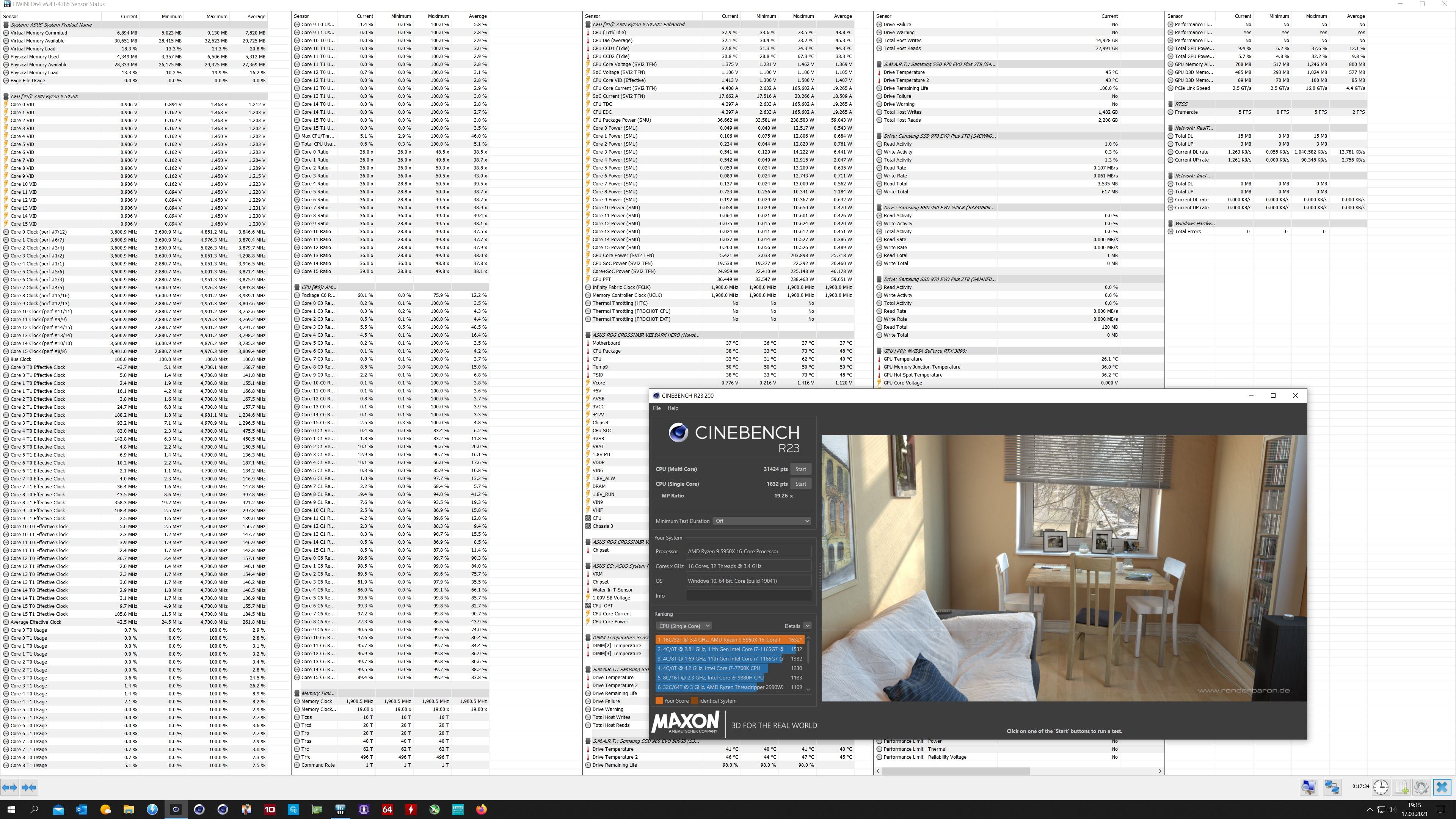Click ranking list scroll up arrow

pos(808,638)
